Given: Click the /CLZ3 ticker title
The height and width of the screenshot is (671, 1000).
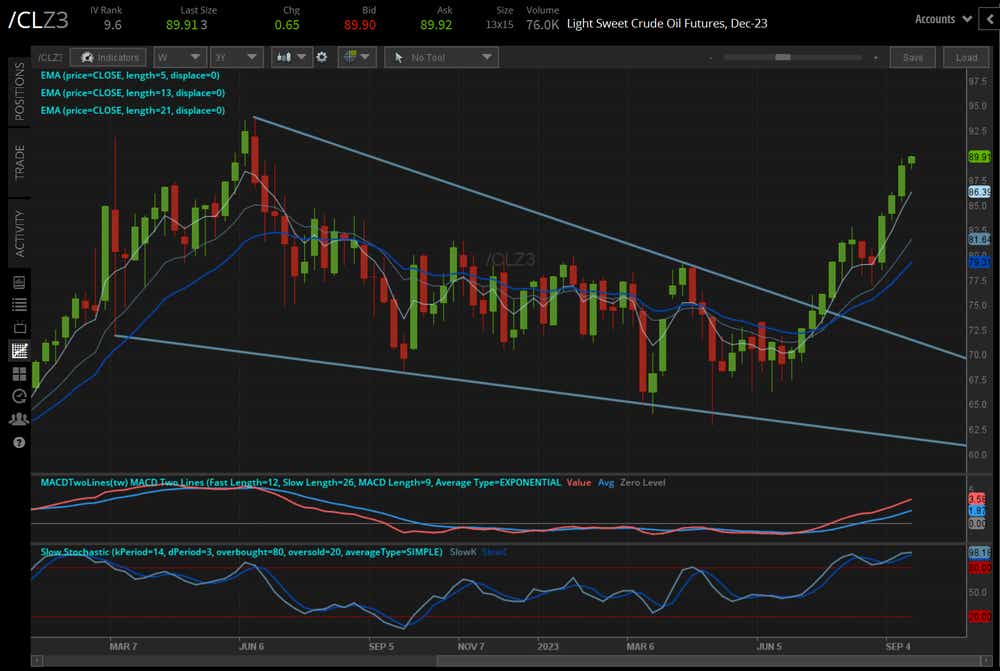Looking at the screenshot, I should (38, 20).
